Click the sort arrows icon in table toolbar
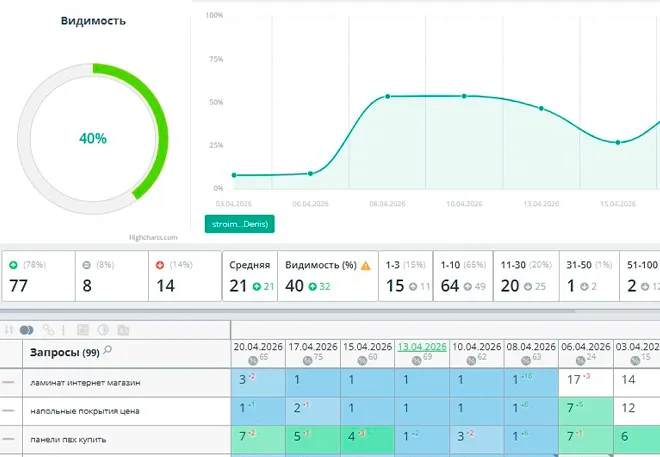Image resolution: width=660 pixels, height=457 pixels. pos(10,328)
